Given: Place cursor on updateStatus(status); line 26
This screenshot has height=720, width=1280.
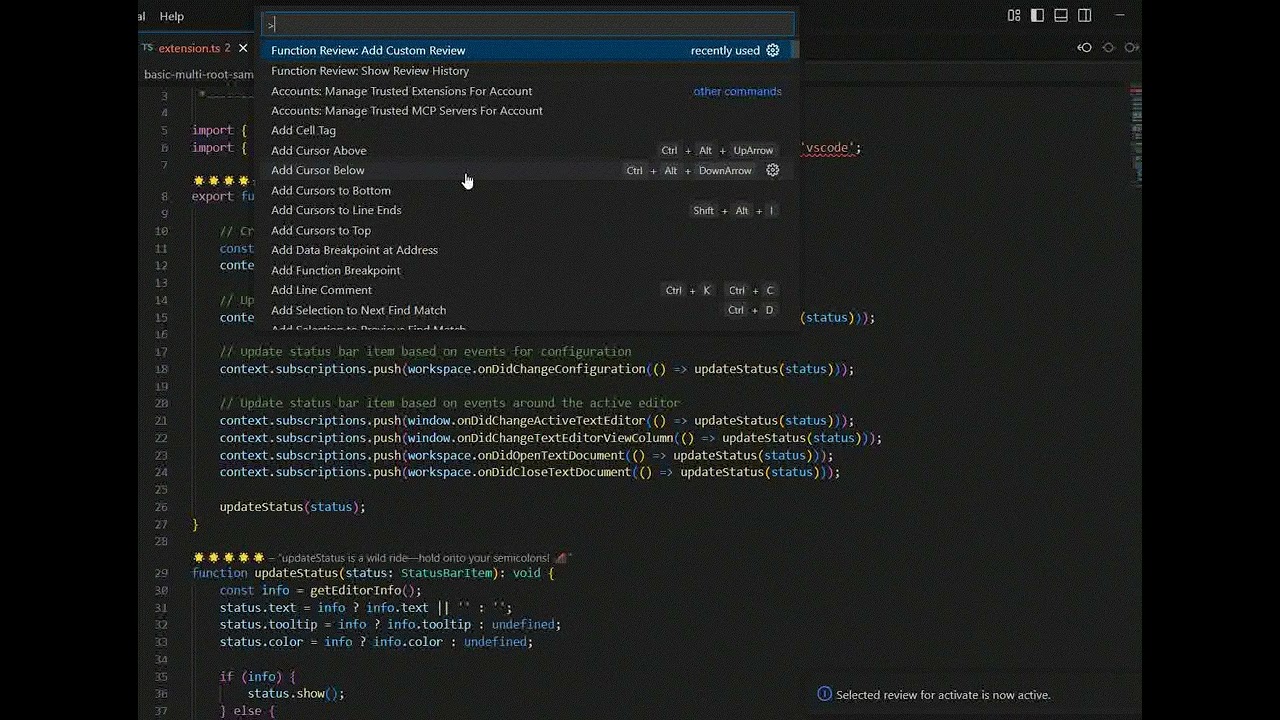Looking at the screenshot, I should tap(292, 507).
